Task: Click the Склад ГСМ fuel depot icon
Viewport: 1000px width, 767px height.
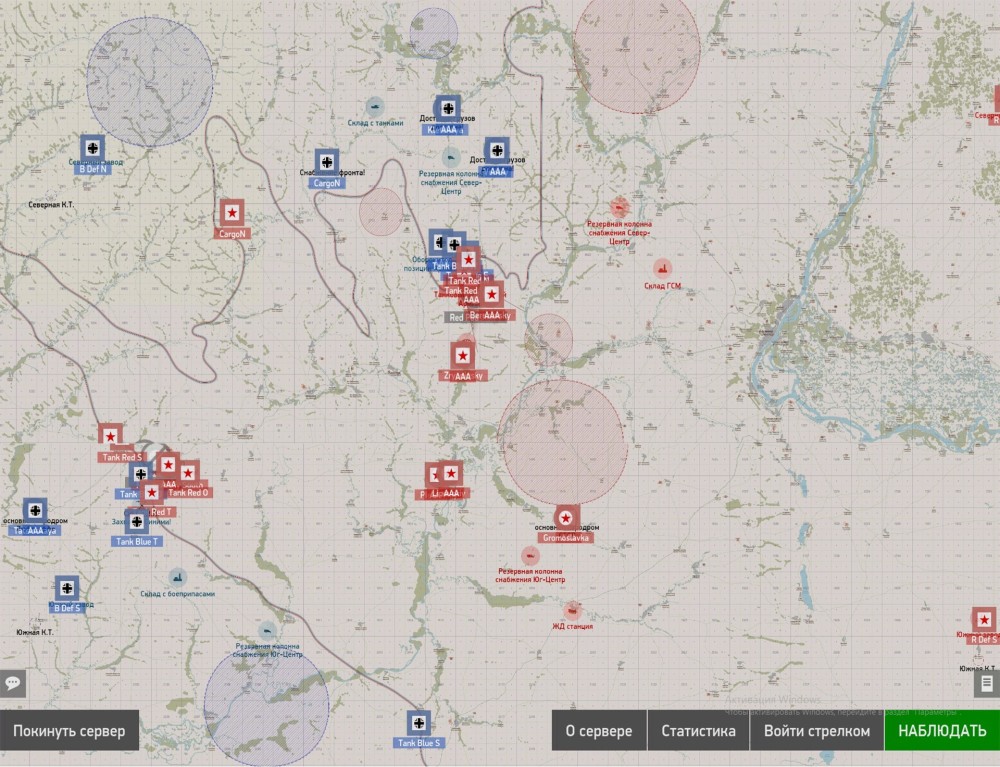Action: [662, 268]
